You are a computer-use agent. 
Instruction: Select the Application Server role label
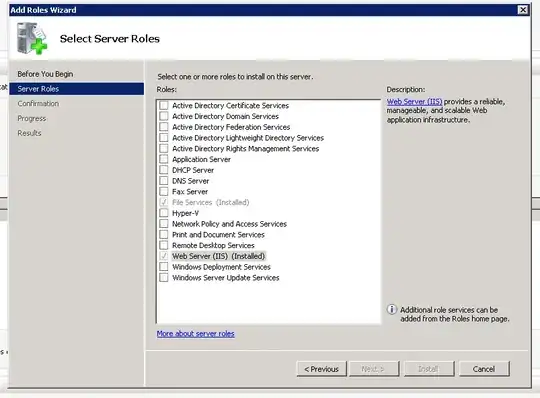tap(201, 159)
